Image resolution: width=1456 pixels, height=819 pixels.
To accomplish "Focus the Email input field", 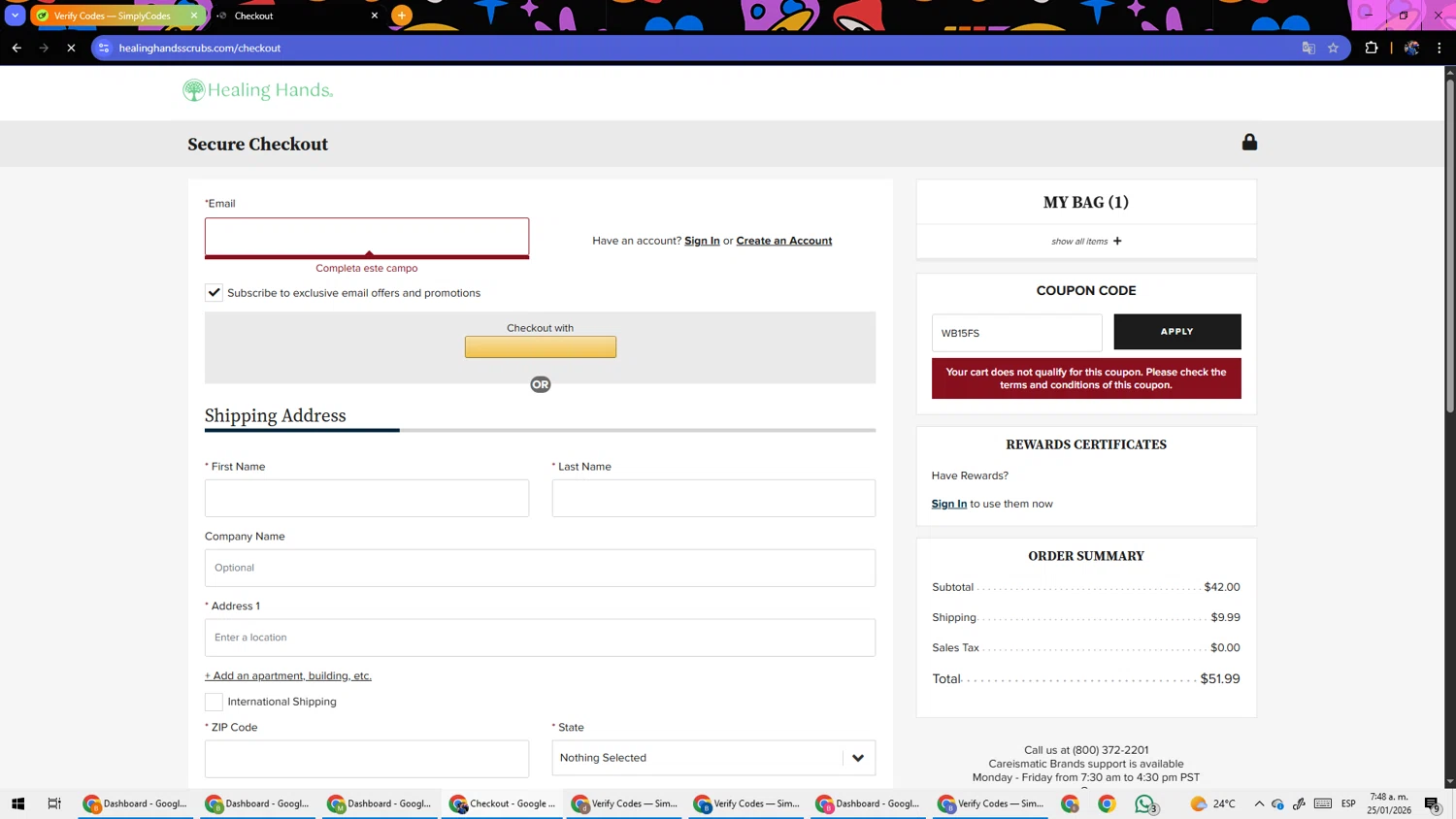I will pyautogui.click(x=367, y=238).
